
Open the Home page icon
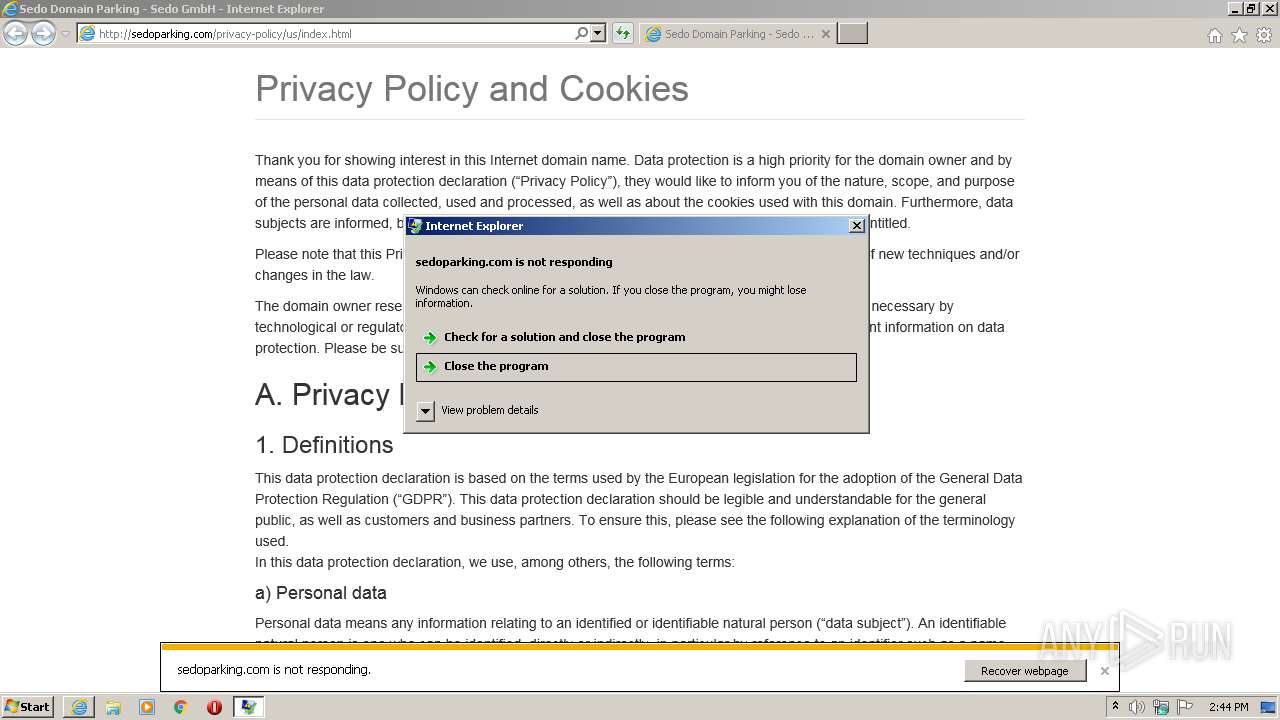(x=1214, y=35)
